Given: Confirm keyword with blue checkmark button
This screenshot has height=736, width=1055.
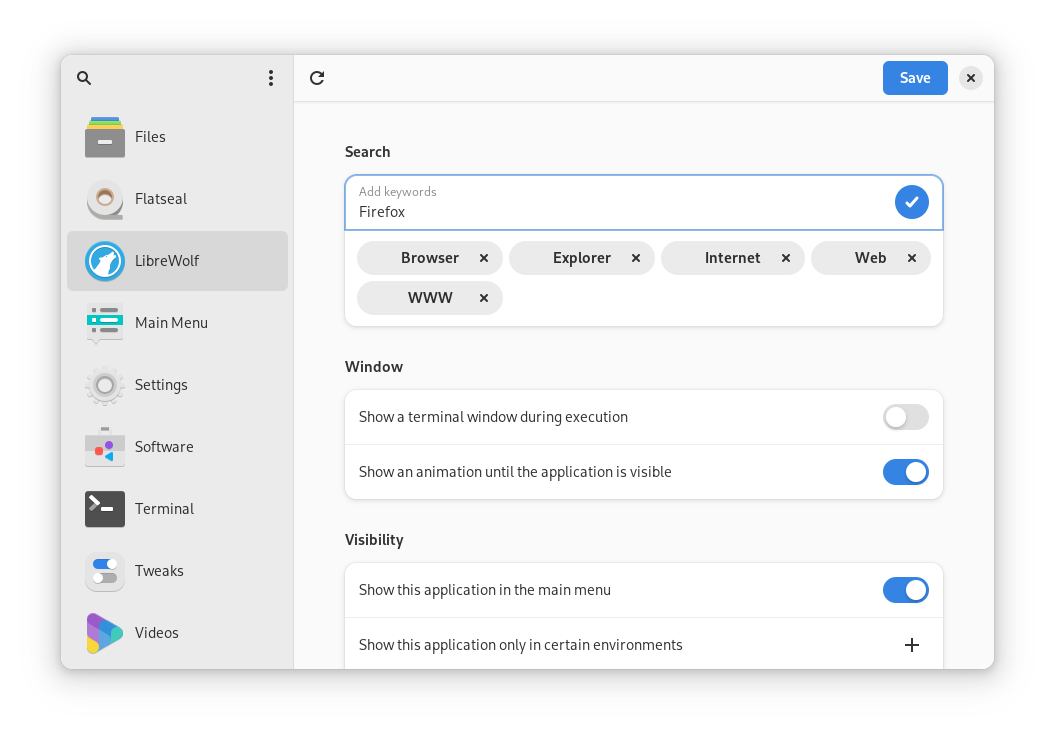Looking at the screenshot, I should click(x=912, y=202).
